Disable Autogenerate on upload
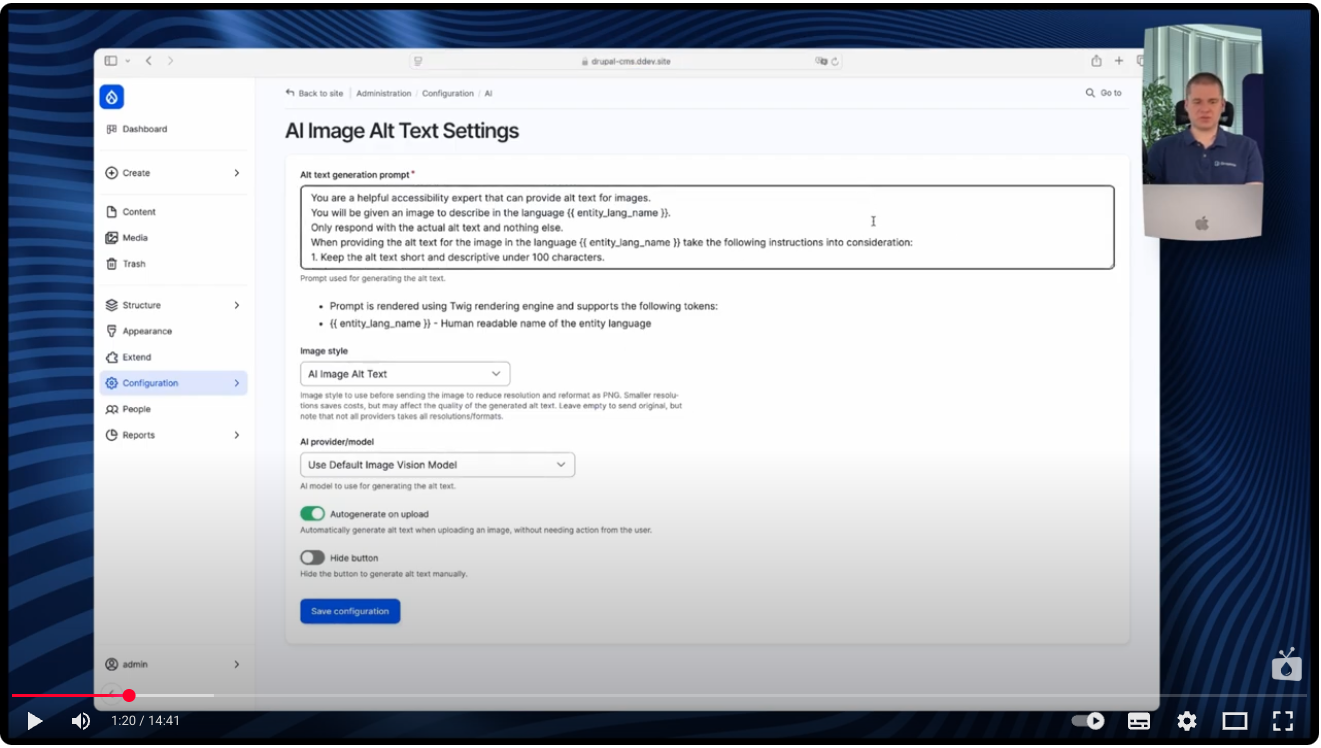Screen dimensions: 1321x748 [x=312, y=513]
